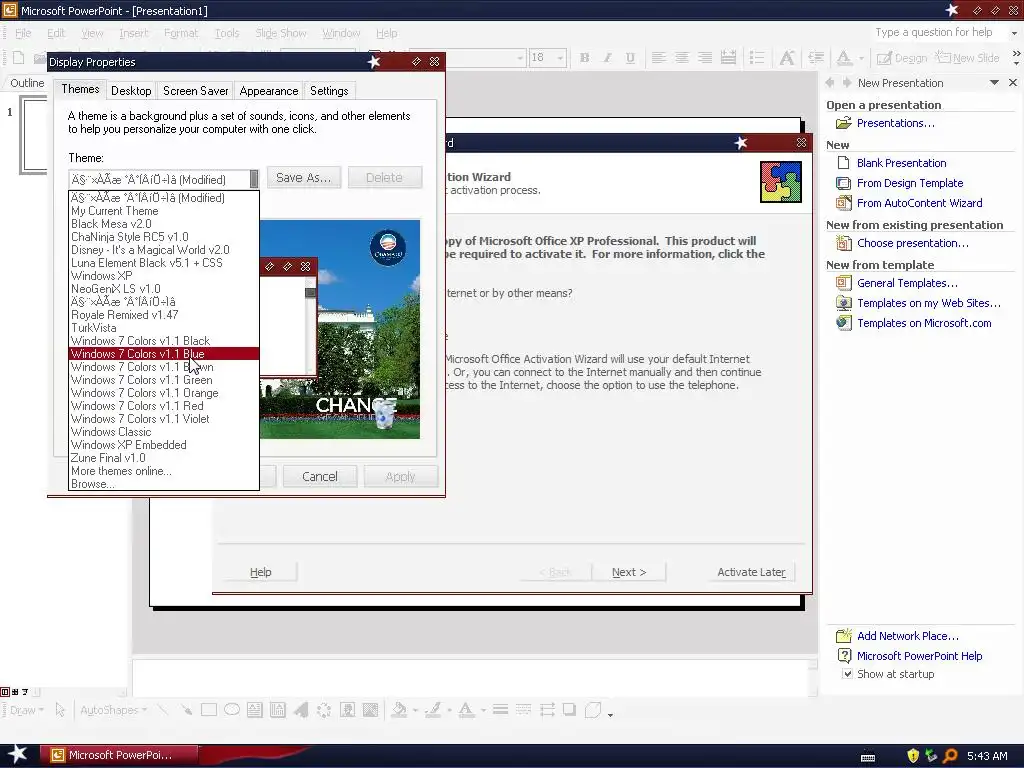Select Windows Classic theme
Image resolution: width=1024 pixels, height=768 pixels.
(164, 432)
